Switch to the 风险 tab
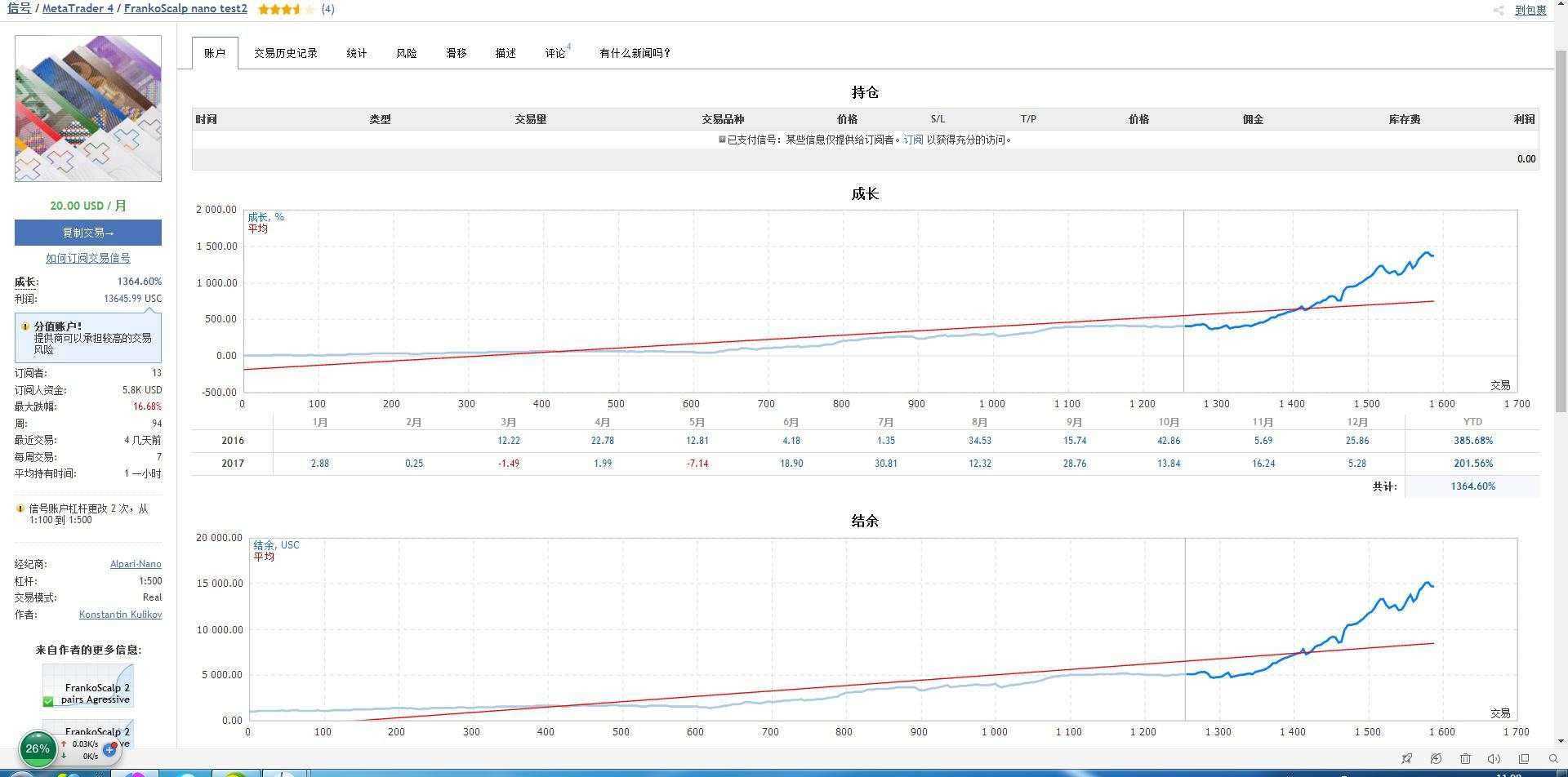The image size is (1568, 777). pos(407,53)
